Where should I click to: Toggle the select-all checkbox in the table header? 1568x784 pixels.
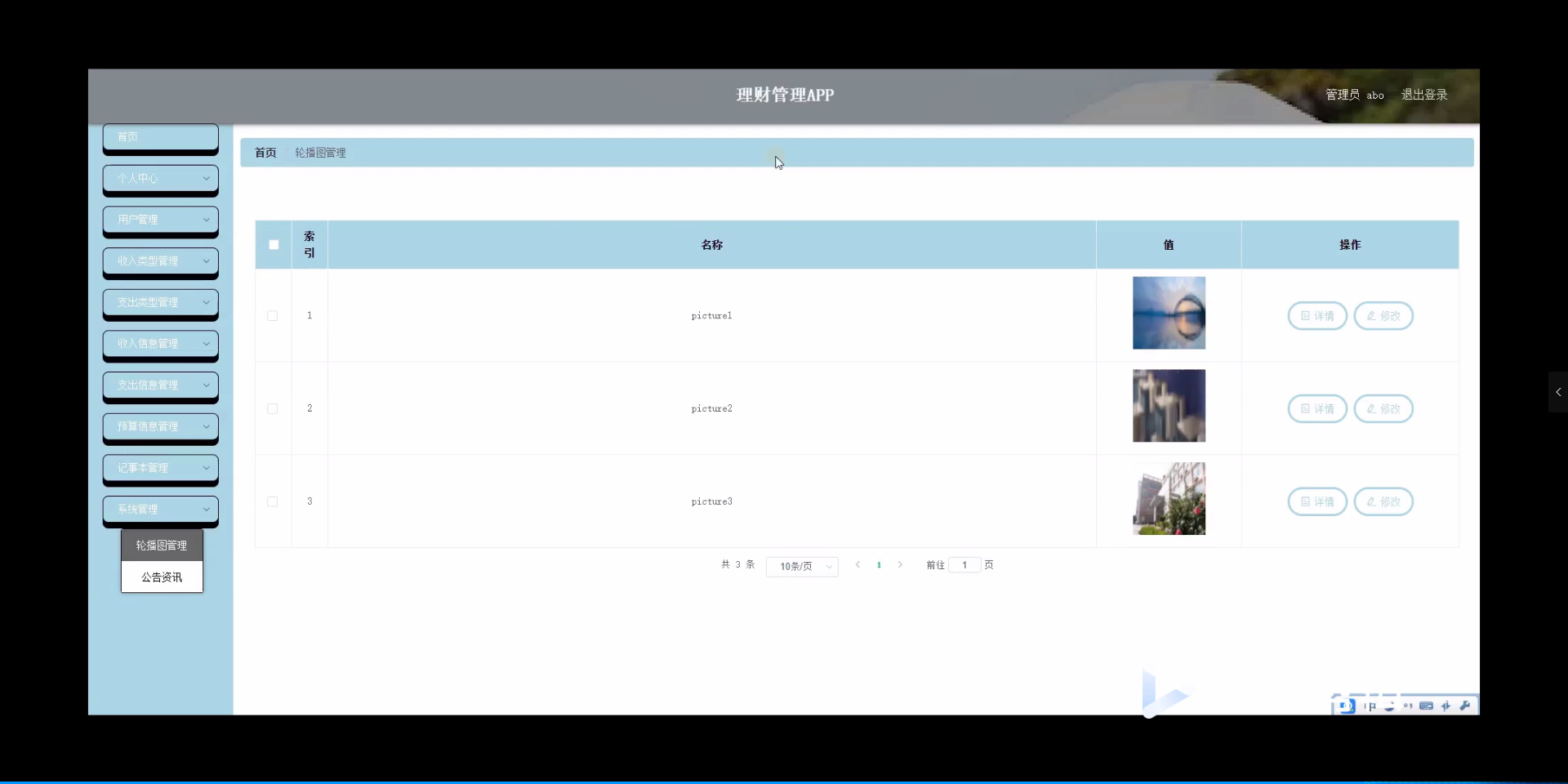coord(273,244)
